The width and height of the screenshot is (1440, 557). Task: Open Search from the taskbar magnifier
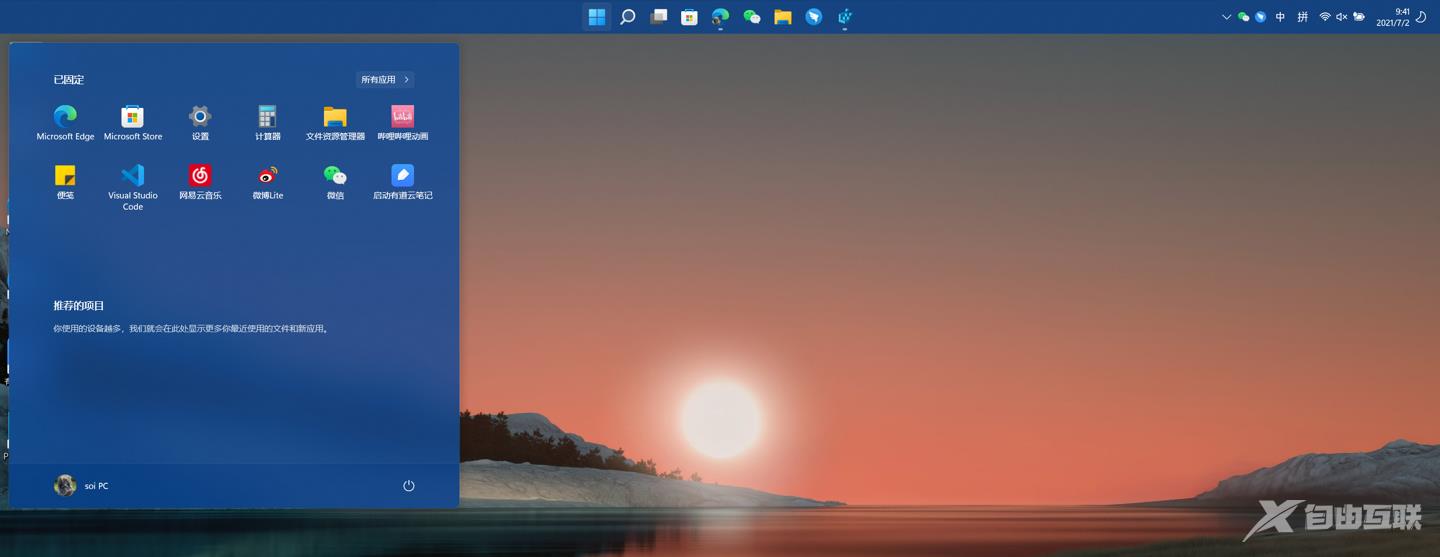coord(627,17)
